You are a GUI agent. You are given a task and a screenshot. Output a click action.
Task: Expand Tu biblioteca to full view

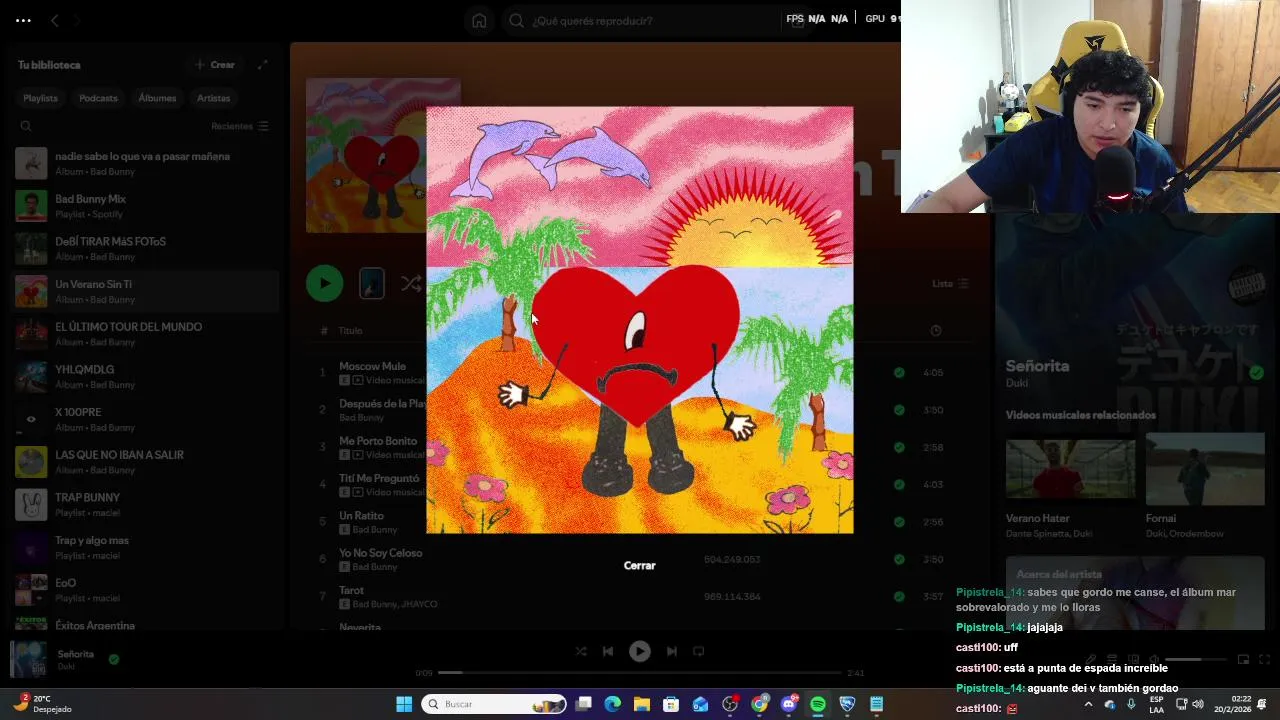click(x=263, y=65)
